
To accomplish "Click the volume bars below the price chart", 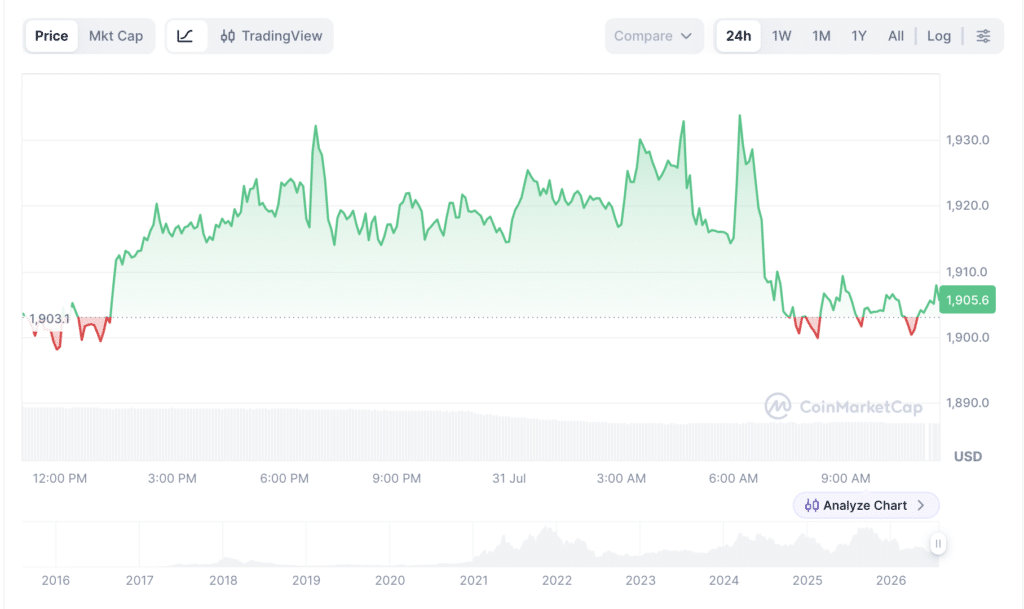I will 481,435.
